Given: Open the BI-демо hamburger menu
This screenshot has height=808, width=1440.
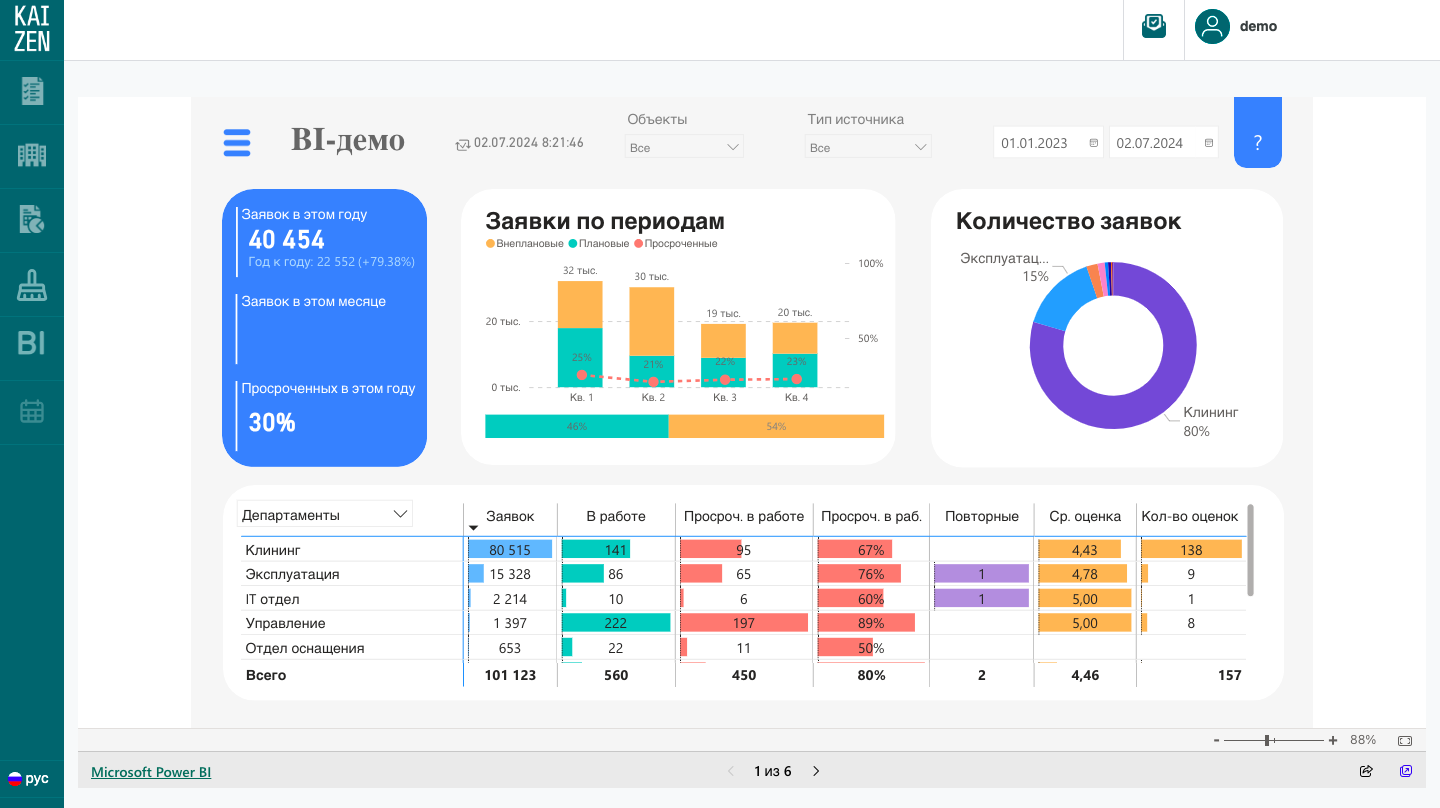Looking at the screenshot, I should [237, 142].
